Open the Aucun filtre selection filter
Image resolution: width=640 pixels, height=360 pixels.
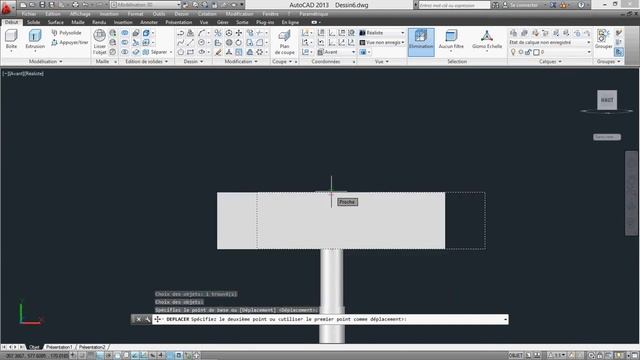coord(451,40)
